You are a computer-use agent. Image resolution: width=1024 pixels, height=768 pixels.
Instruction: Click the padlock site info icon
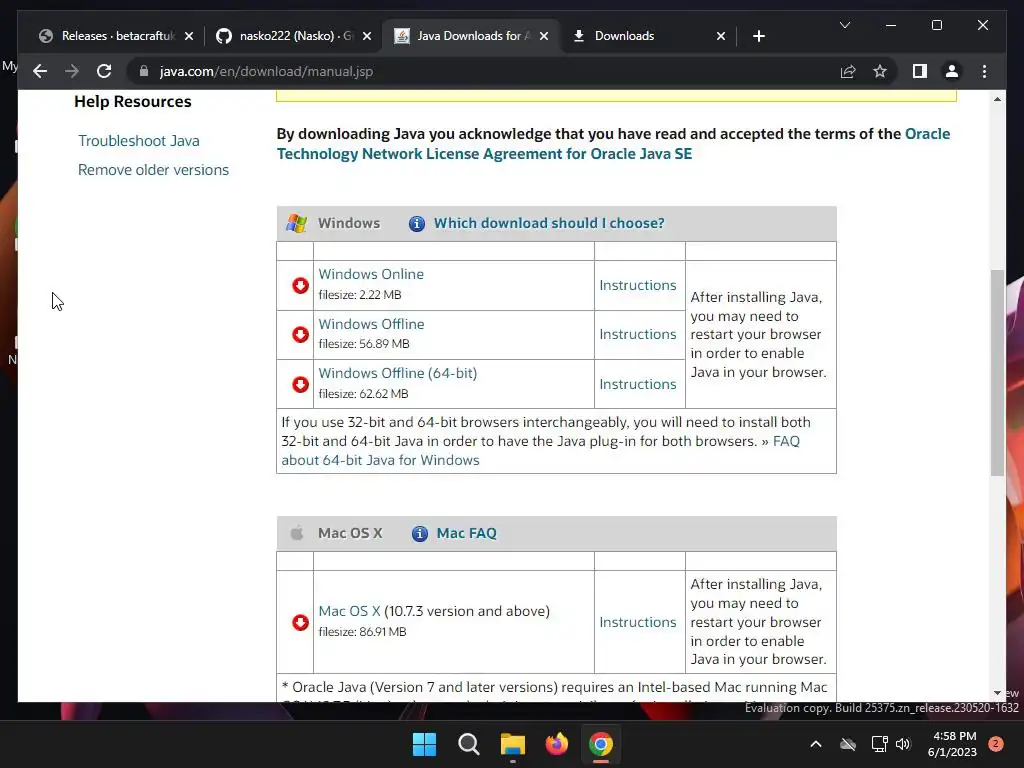tap(144, 71)
